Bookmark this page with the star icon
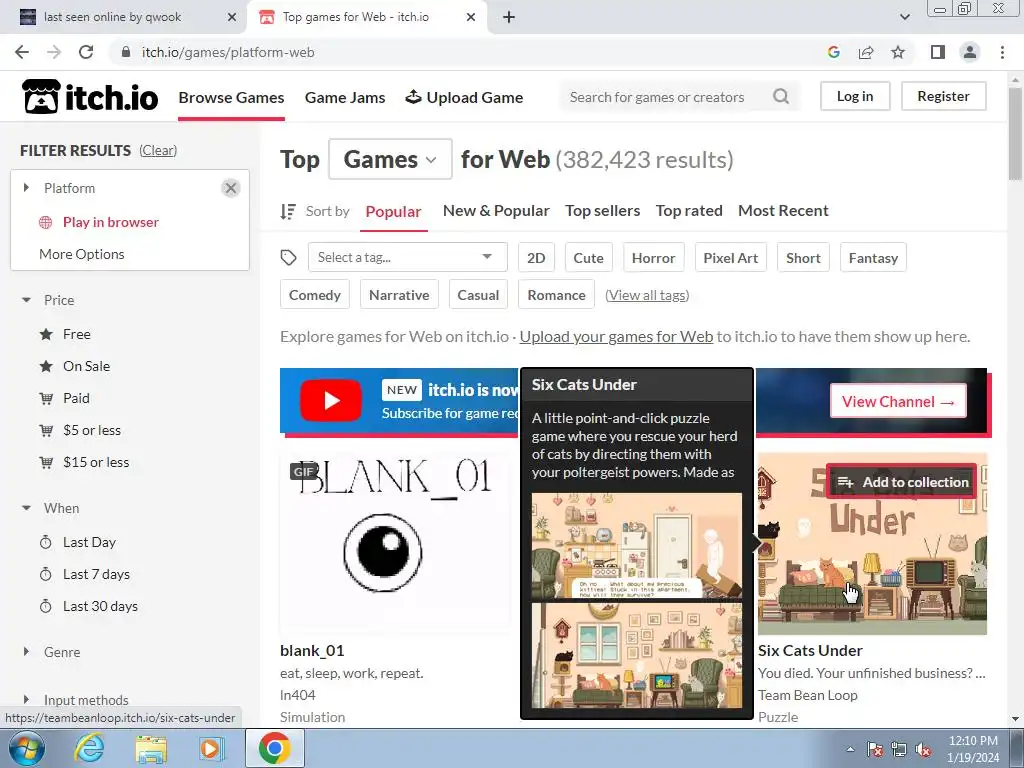Screen dimensions: 1024x768 click(x=898, y=52)
